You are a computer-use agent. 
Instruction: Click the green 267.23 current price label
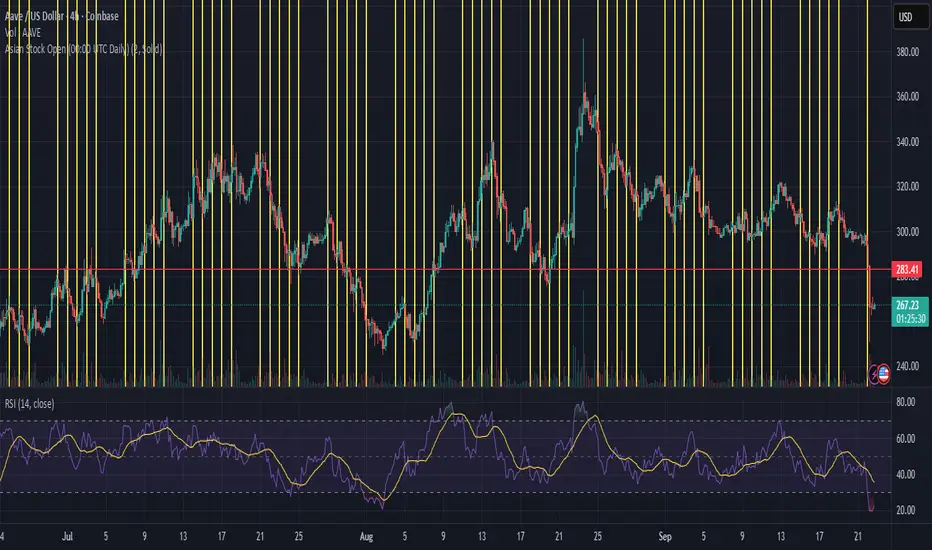tap(908, 305)
